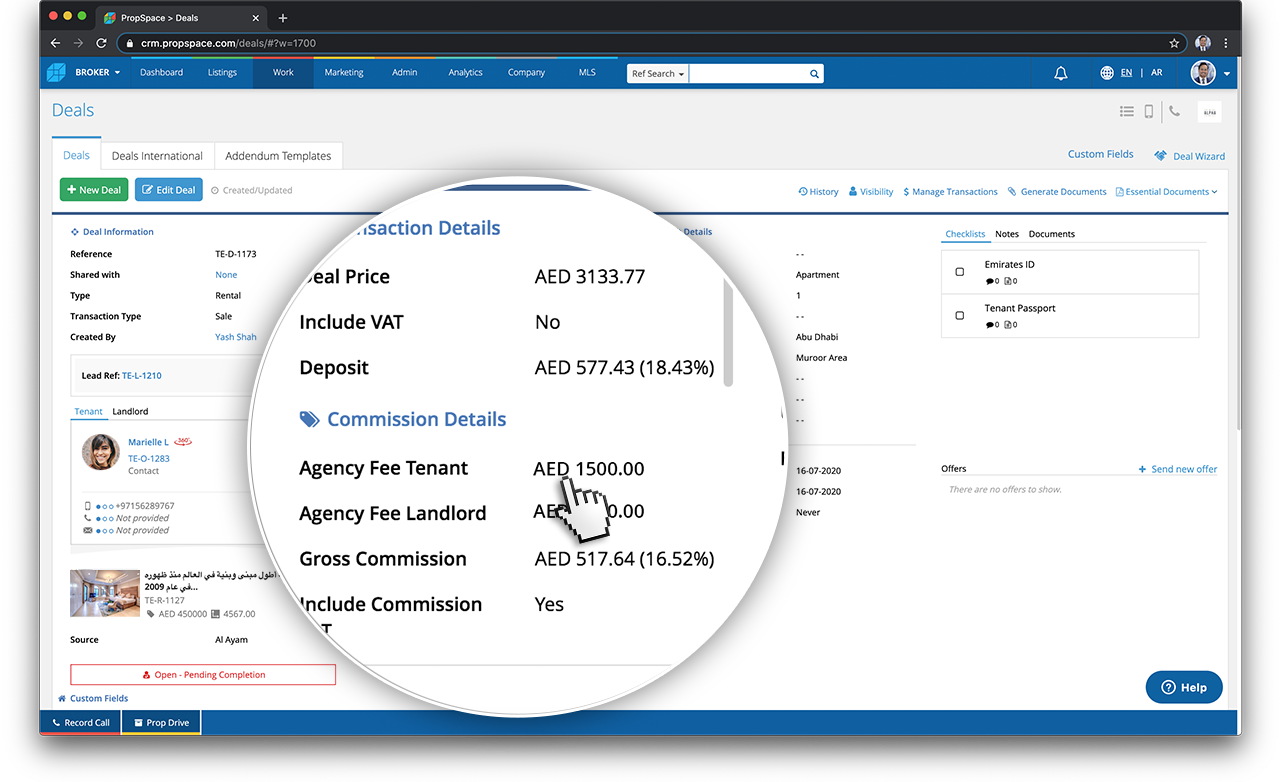Screen dimensions: 1281x782
Task: Click the phone icon near the Deals header
Action: click(1174, 111)
